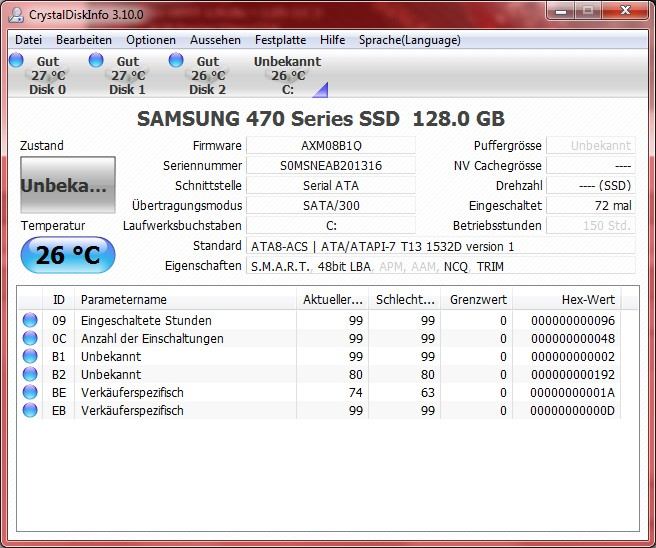This screenshot has height=548, width=656.
Task: Click hex value 00000000001A
Action: point(572,392)
